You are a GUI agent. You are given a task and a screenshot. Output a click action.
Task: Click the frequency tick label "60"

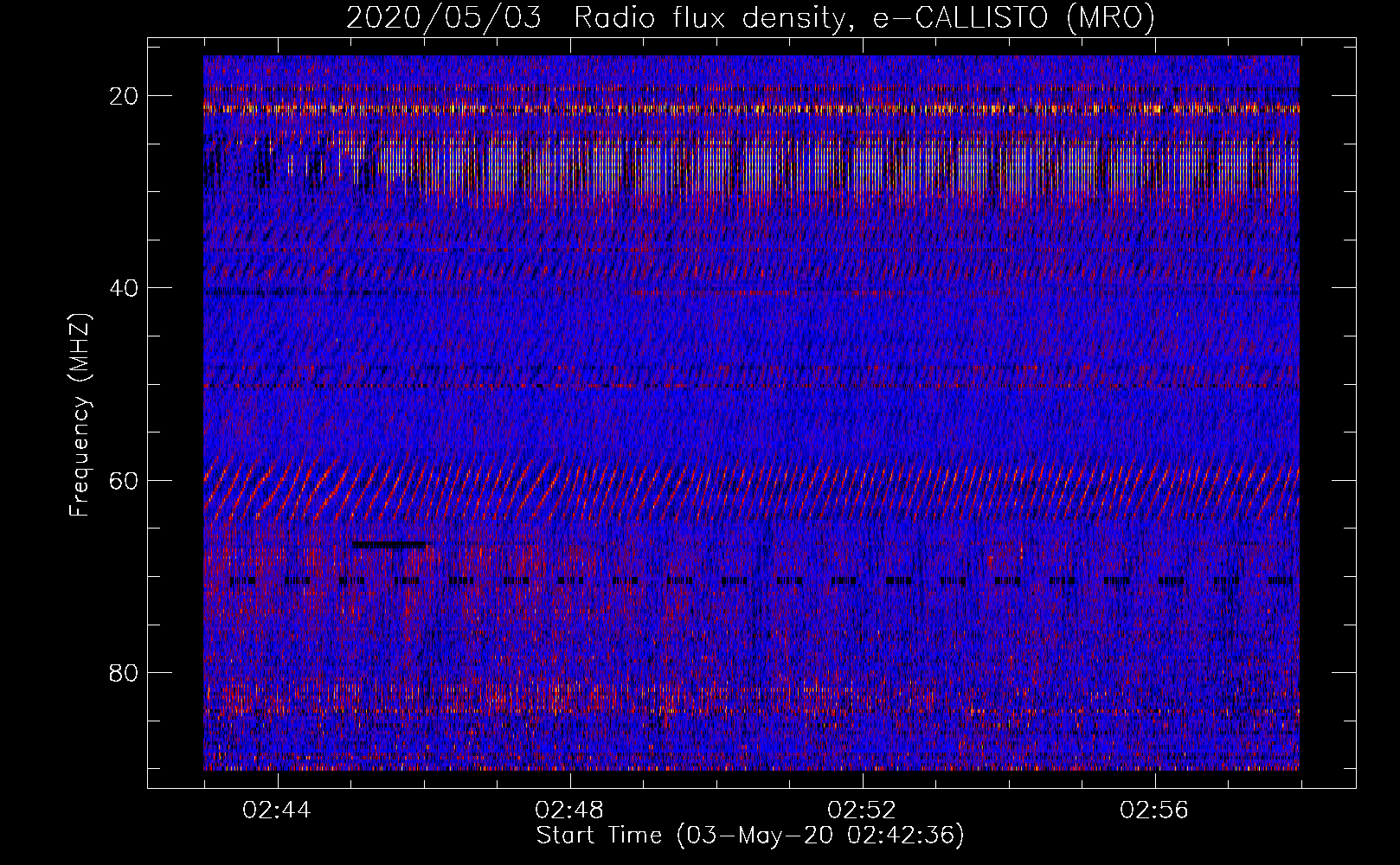(125, 480)
